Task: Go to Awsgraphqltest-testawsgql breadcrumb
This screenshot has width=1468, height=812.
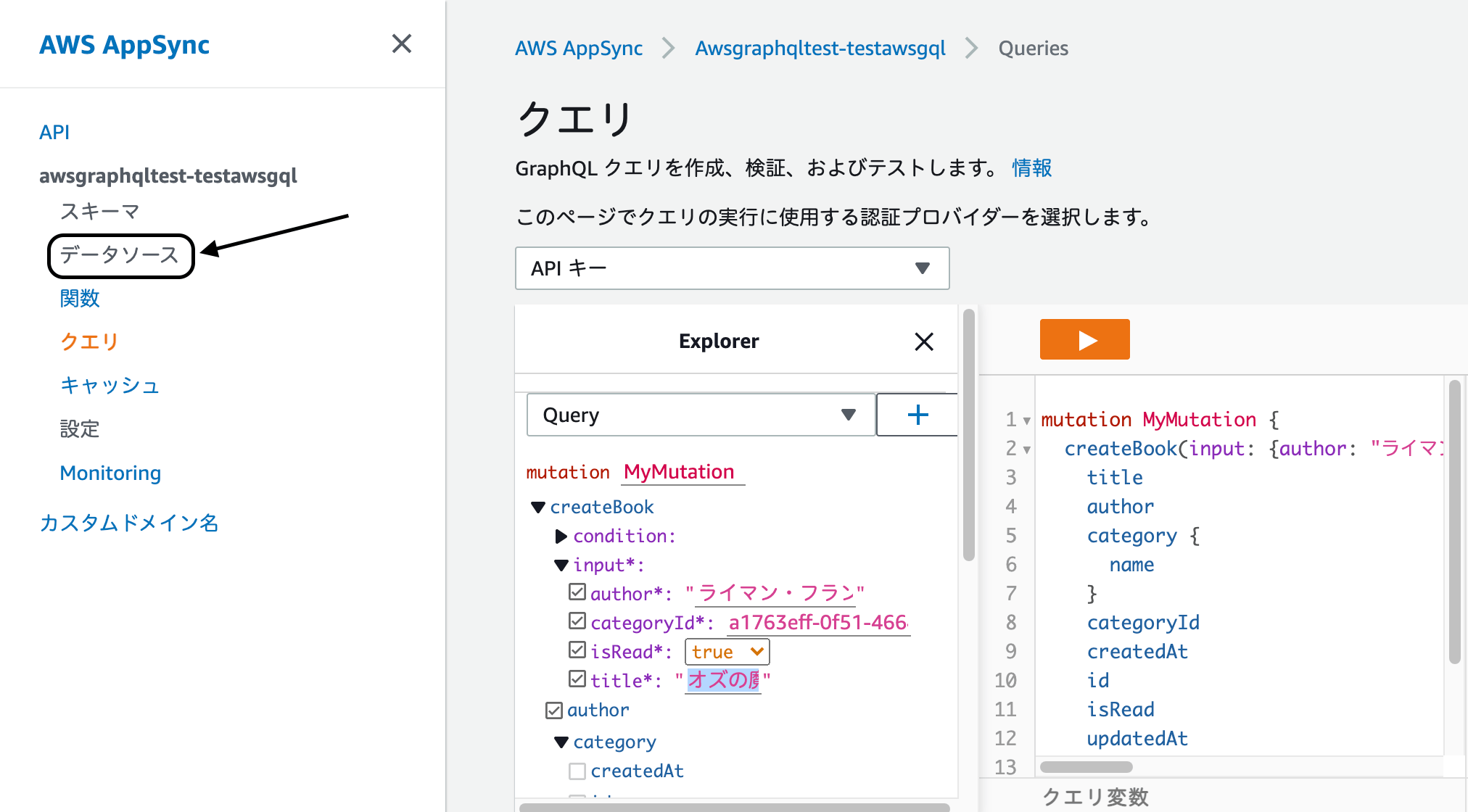Action: 820,48
